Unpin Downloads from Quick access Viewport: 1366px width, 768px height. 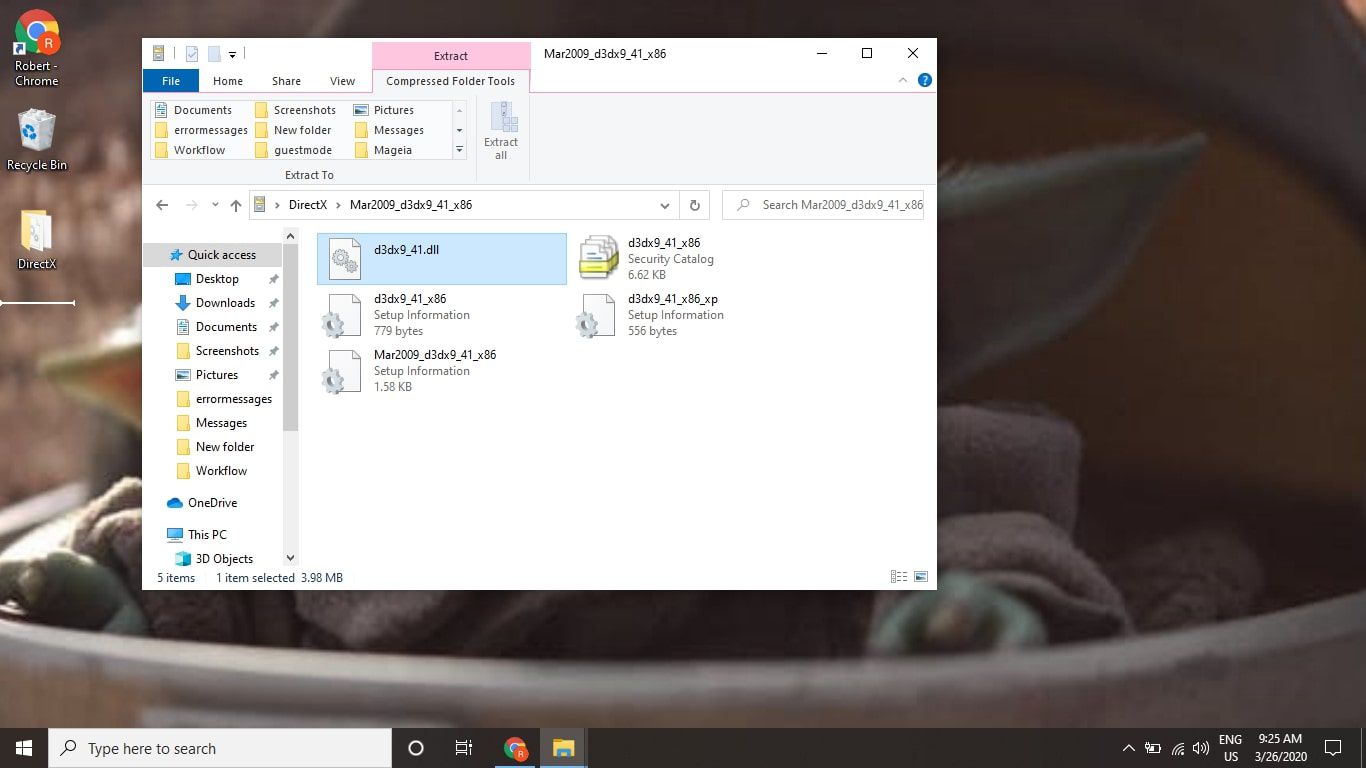click(273, 303)
